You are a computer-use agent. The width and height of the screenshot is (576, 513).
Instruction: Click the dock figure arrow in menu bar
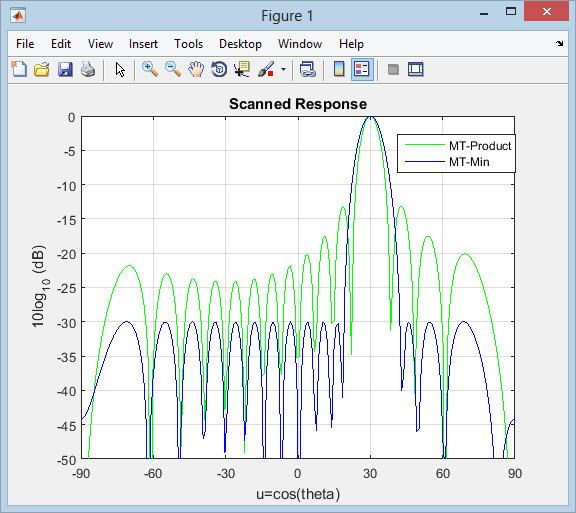[559, 43]
